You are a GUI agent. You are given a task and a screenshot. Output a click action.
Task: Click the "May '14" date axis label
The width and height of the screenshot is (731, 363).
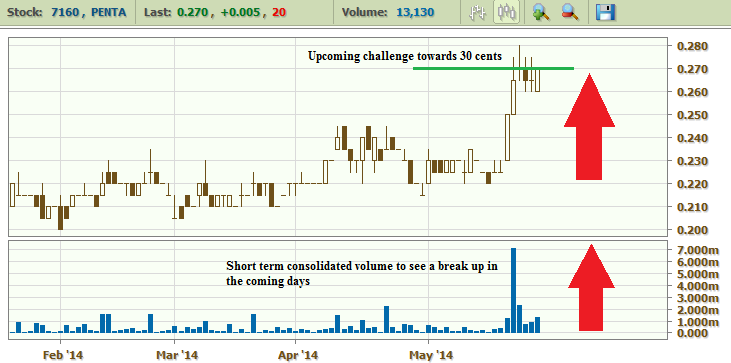click(x=432, y=355)
